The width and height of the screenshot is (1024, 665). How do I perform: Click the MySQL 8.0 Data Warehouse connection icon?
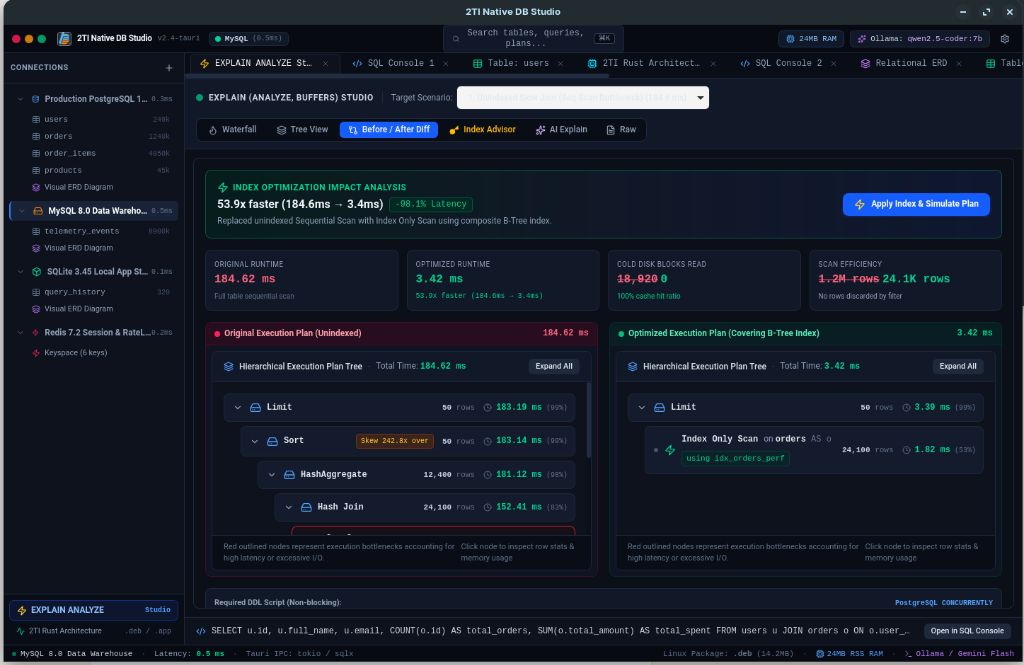[38, 211]
